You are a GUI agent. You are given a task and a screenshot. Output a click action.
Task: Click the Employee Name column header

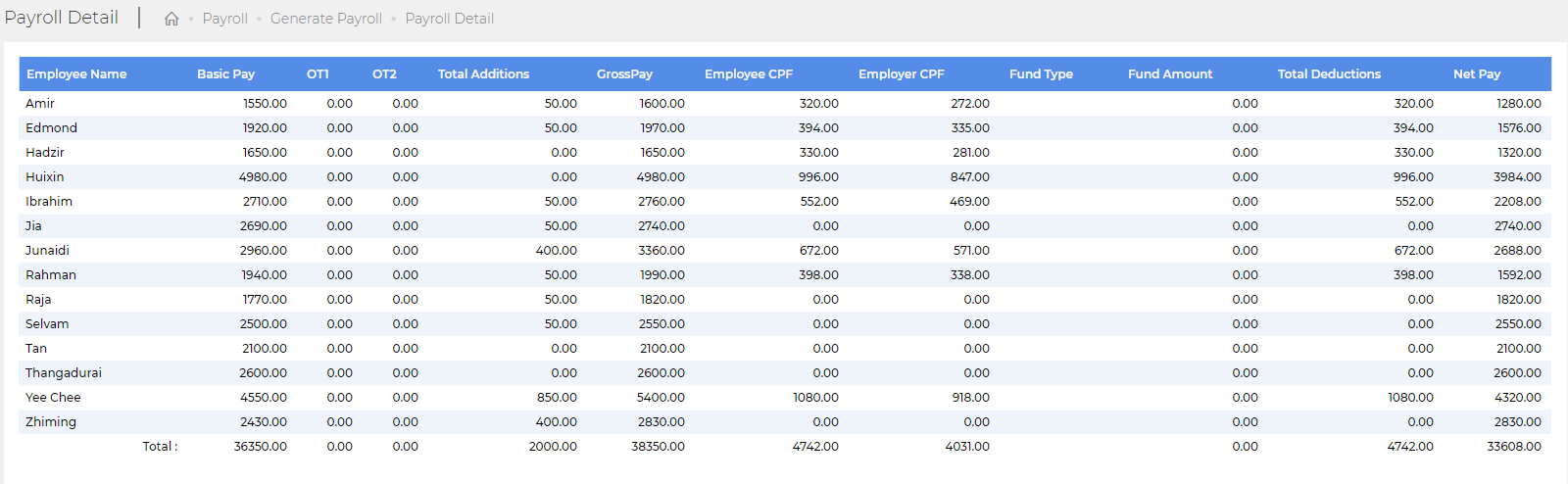(x=76, y=73)
